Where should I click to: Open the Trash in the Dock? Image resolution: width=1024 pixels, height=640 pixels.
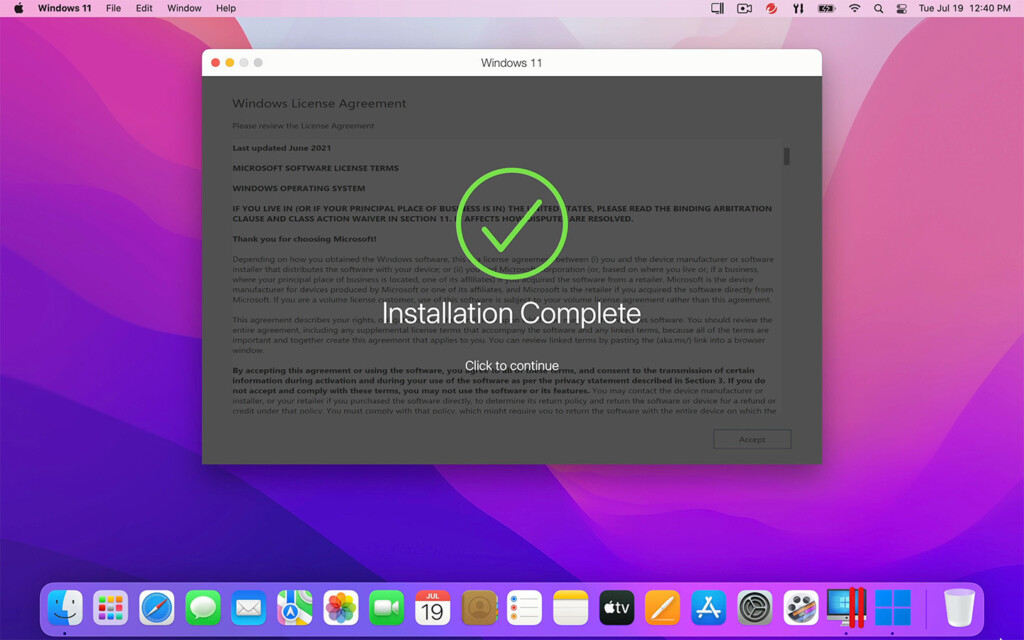[959, 607]
